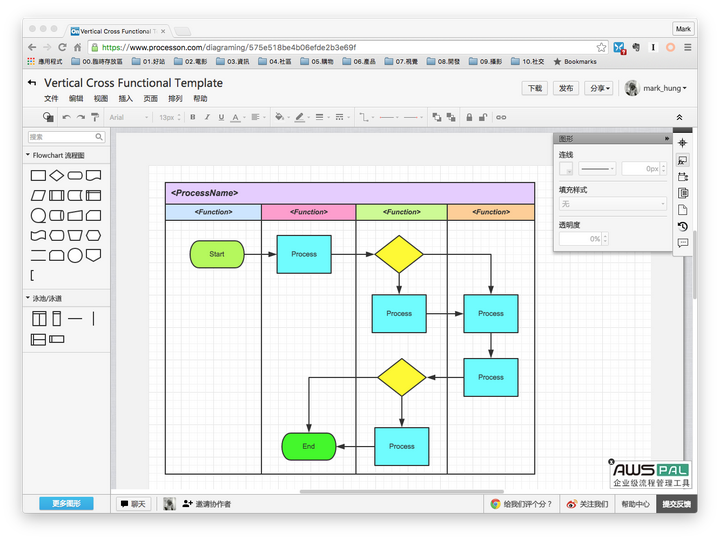Open the text alignment dropdown
Viewport: 720px width, 540px height.
click(258, 118)
